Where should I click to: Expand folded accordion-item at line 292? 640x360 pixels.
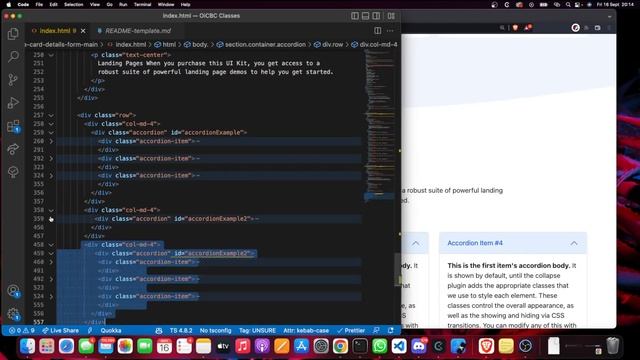point(51,158)
